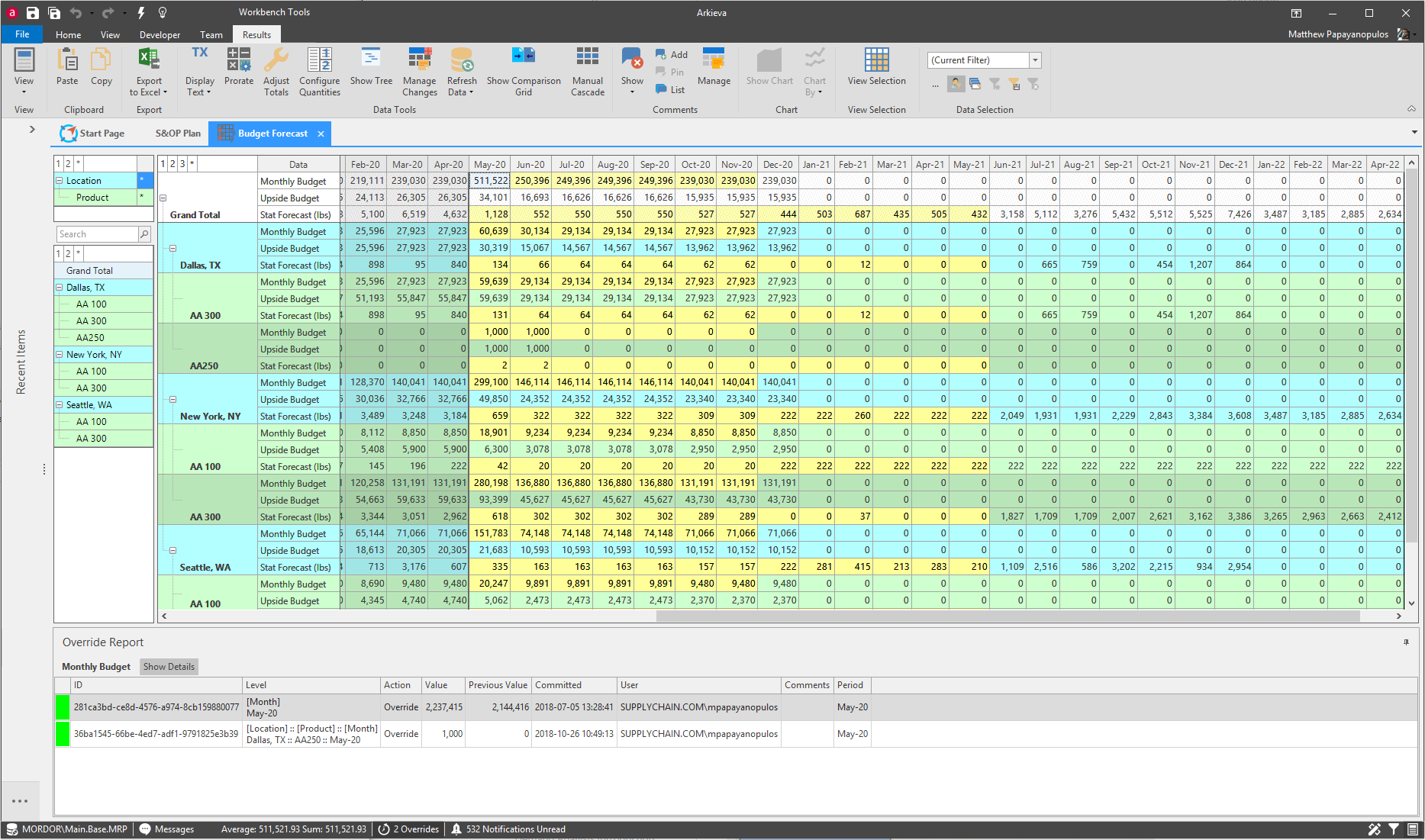1425x840 pixels.
Task: Click the Matthew Papayanopulos user name
Action: click(x=1338, y=34)
